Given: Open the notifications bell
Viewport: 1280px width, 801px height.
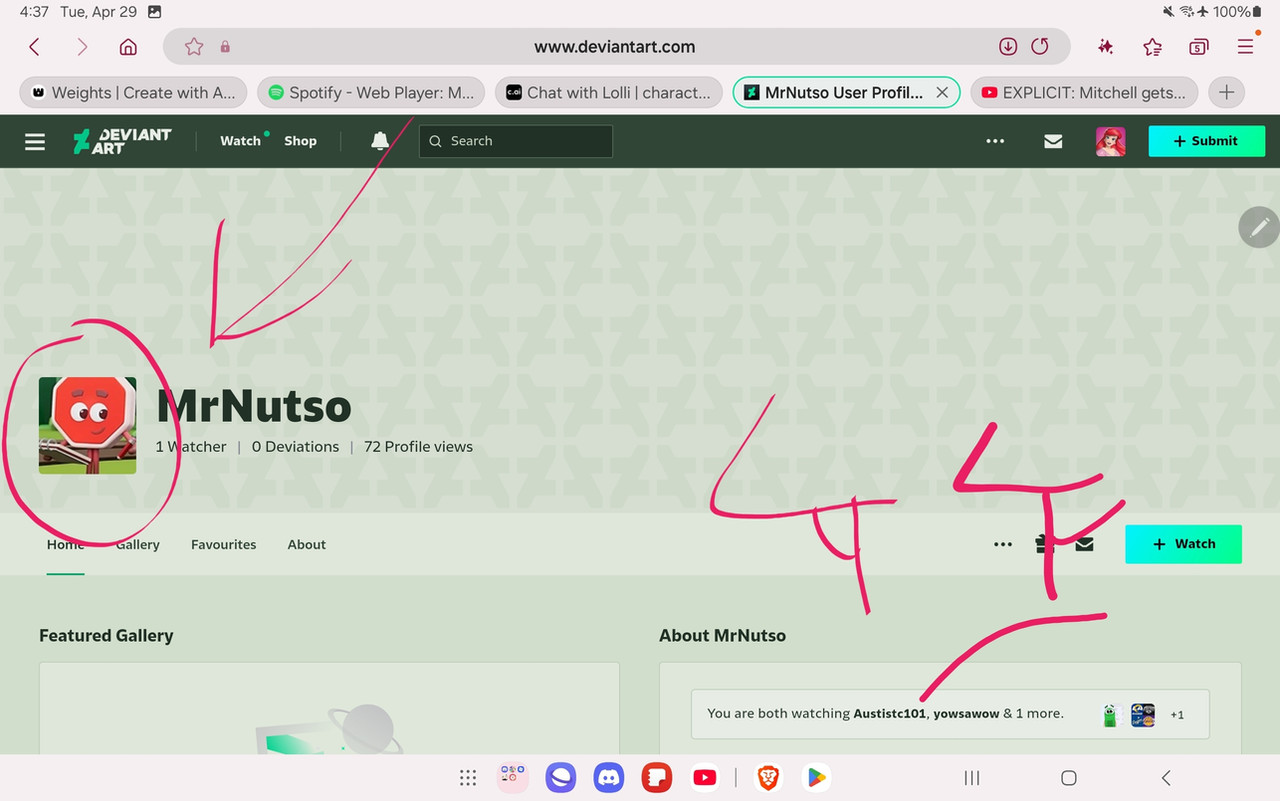Looking at the screenshot, I should click(x=380, y=141).
